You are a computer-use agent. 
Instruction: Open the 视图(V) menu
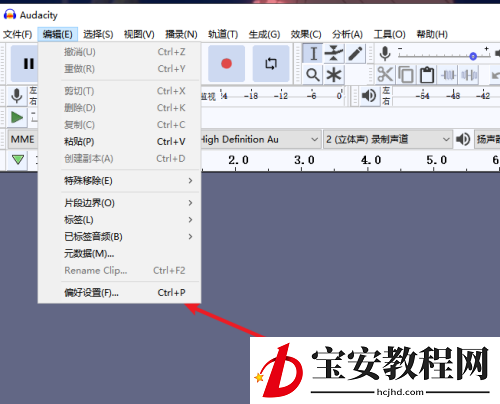139,34
